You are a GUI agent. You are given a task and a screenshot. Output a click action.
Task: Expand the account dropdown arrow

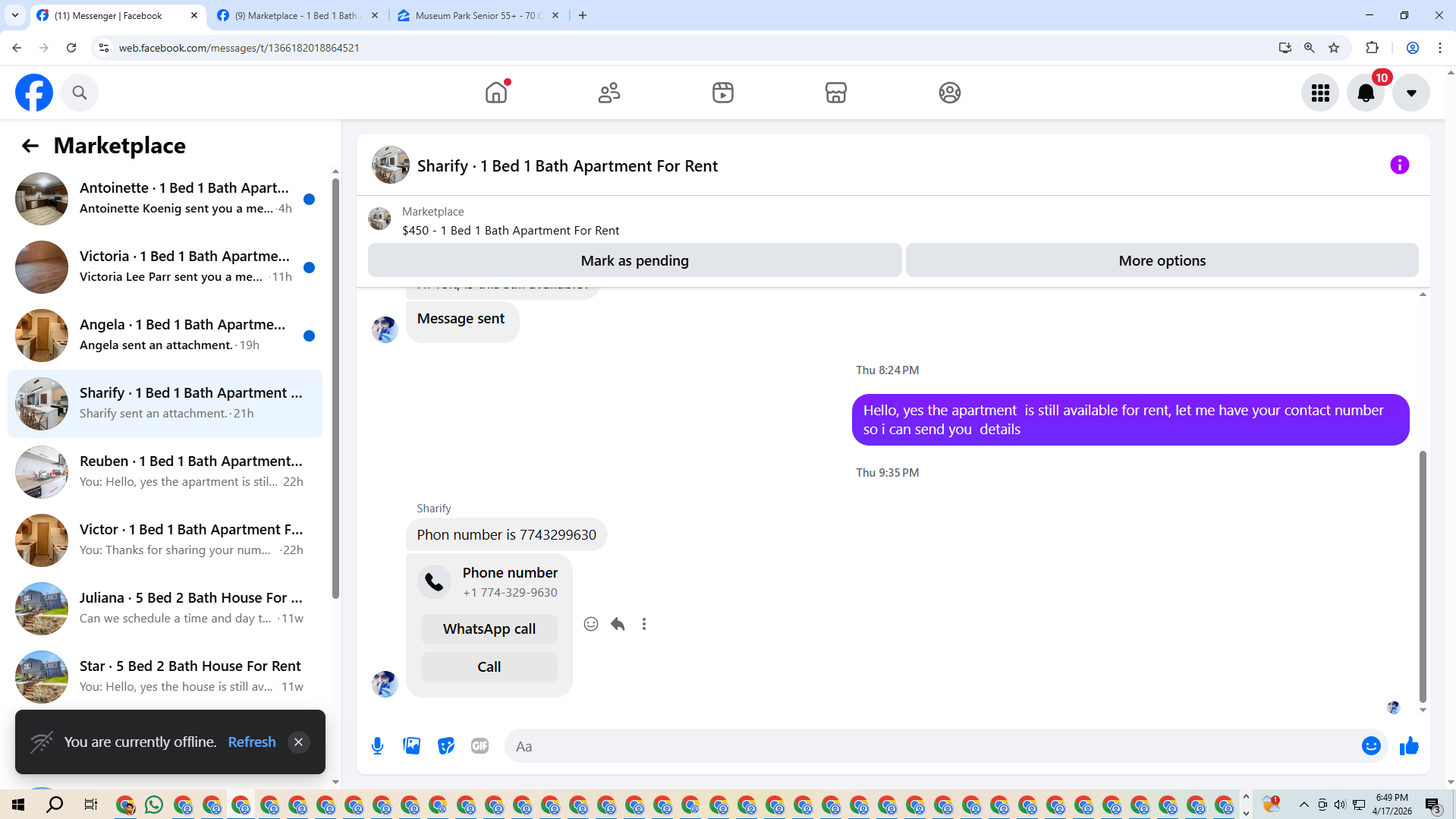click(x=1411, y=93)
